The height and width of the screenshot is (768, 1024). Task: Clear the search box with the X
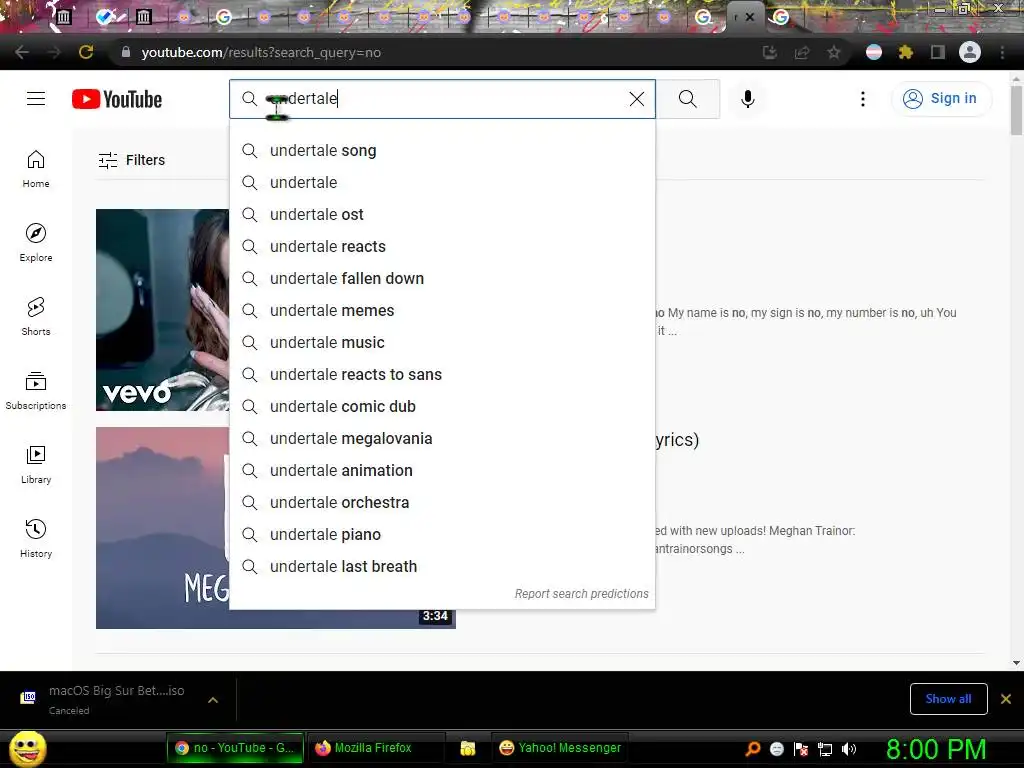coord(637,99)
